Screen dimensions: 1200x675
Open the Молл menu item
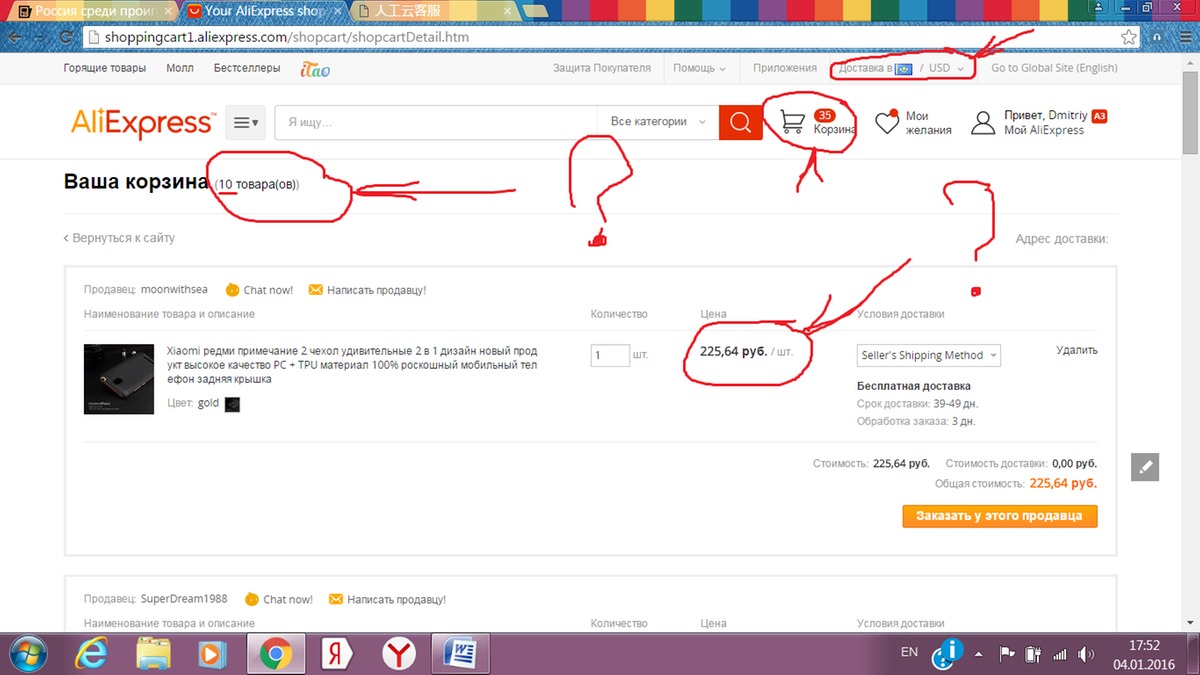pyautogui.click(x=180, y=68)
